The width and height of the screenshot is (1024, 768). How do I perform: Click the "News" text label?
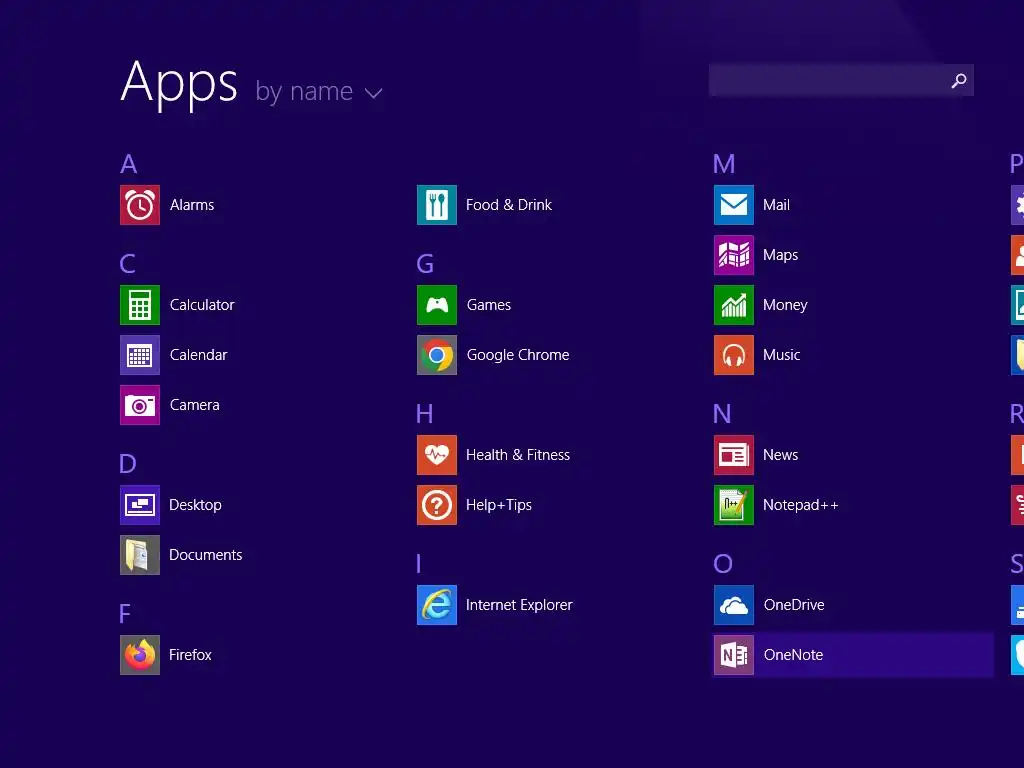point(780,455)
